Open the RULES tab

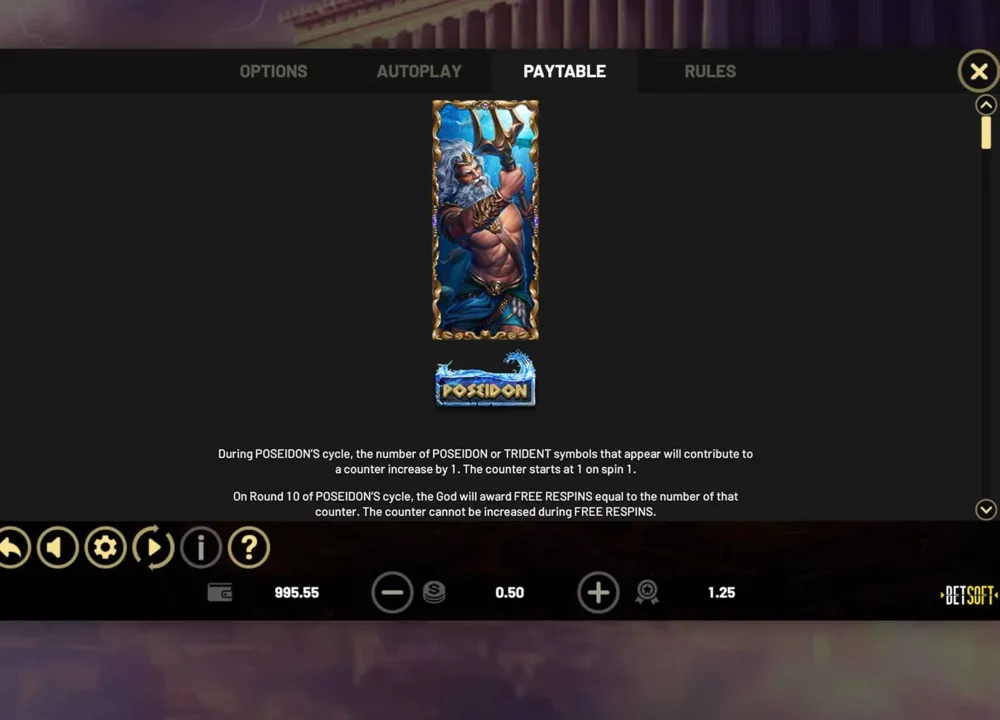(710, 71)
